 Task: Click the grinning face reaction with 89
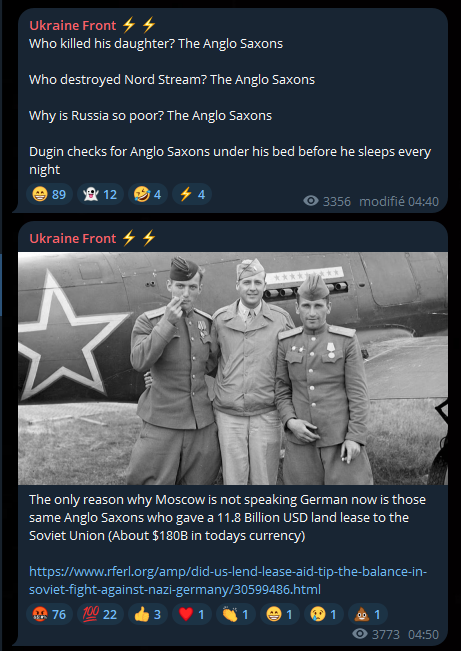pos(49,194)
